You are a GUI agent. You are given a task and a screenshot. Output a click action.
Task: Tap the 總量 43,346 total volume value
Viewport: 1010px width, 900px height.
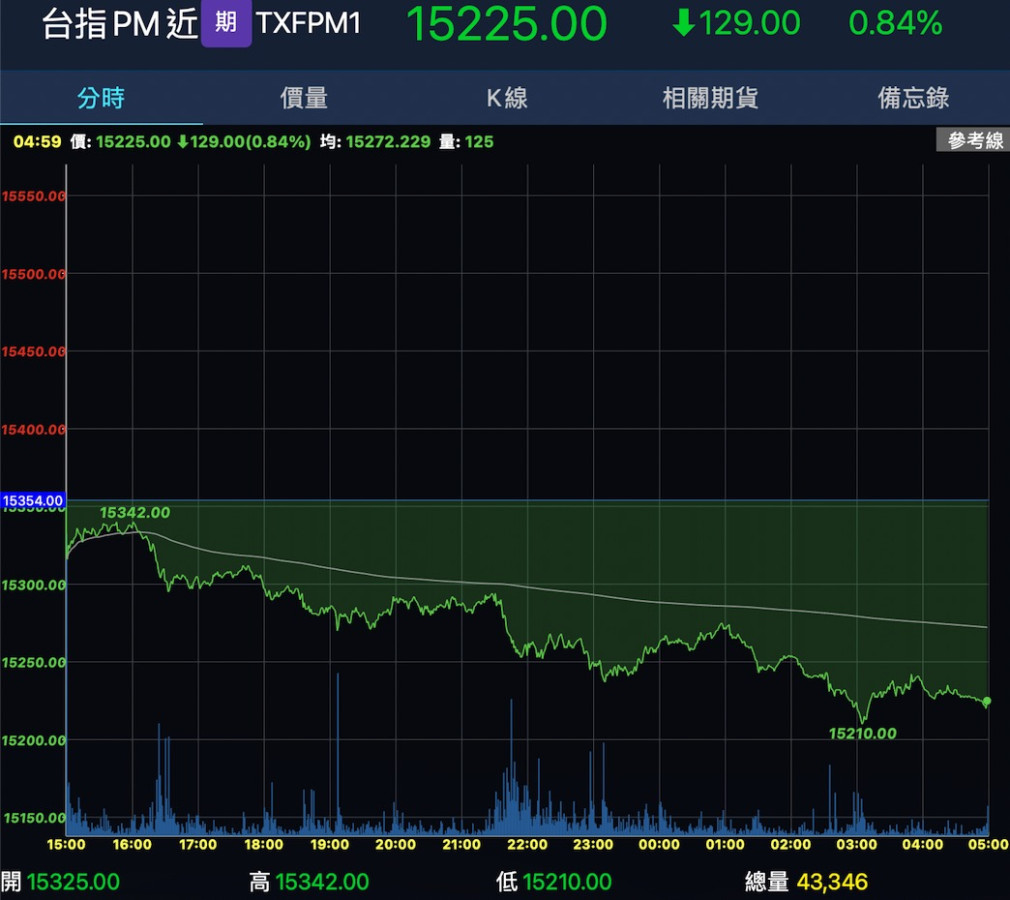pyautogui.click(x=832, y=882)
